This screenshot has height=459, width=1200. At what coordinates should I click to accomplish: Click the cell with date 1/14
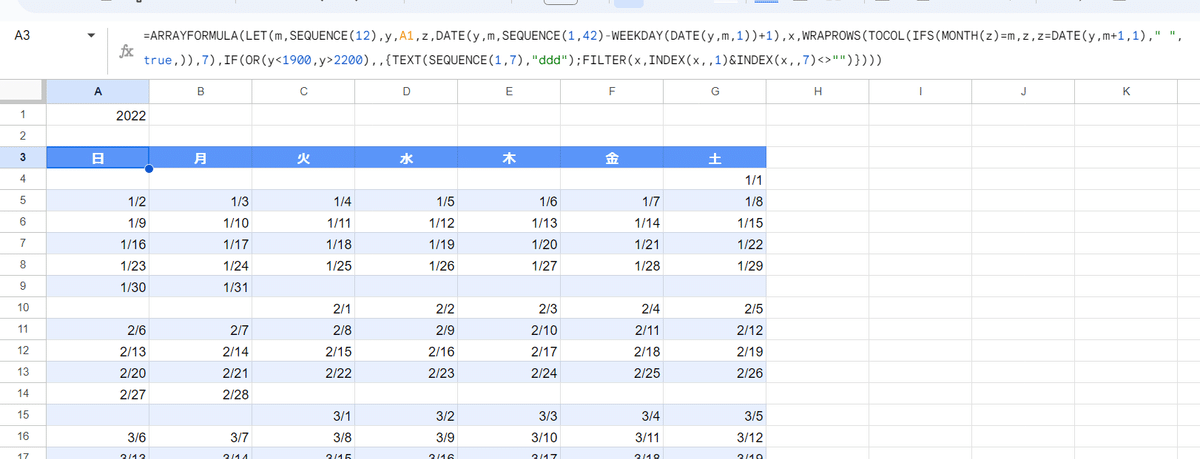pos(611,222)
